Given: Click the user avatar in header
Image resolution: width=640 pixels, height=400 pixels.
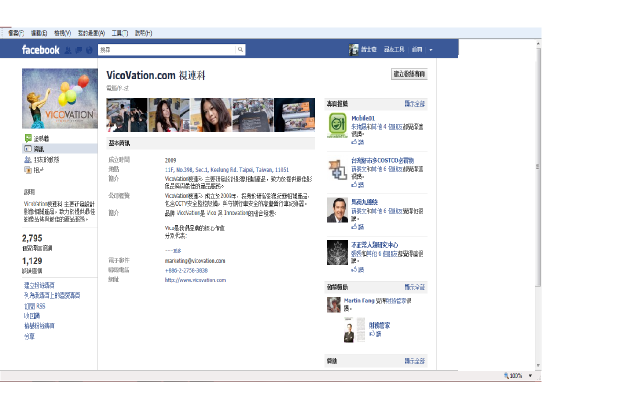Looking at the screenshot, I should click(353, 50).
